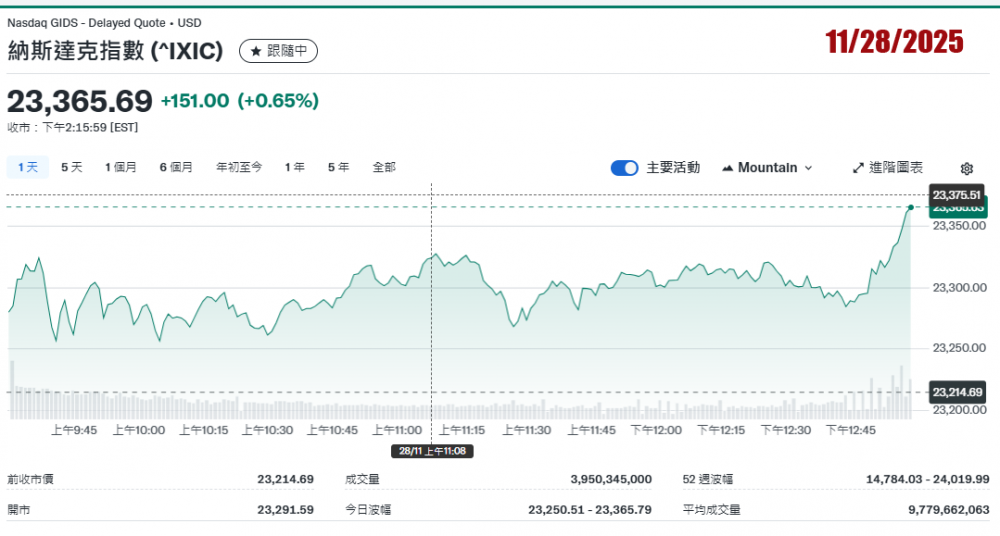Toggle the 主要活動 switch

tap(624, 168)
